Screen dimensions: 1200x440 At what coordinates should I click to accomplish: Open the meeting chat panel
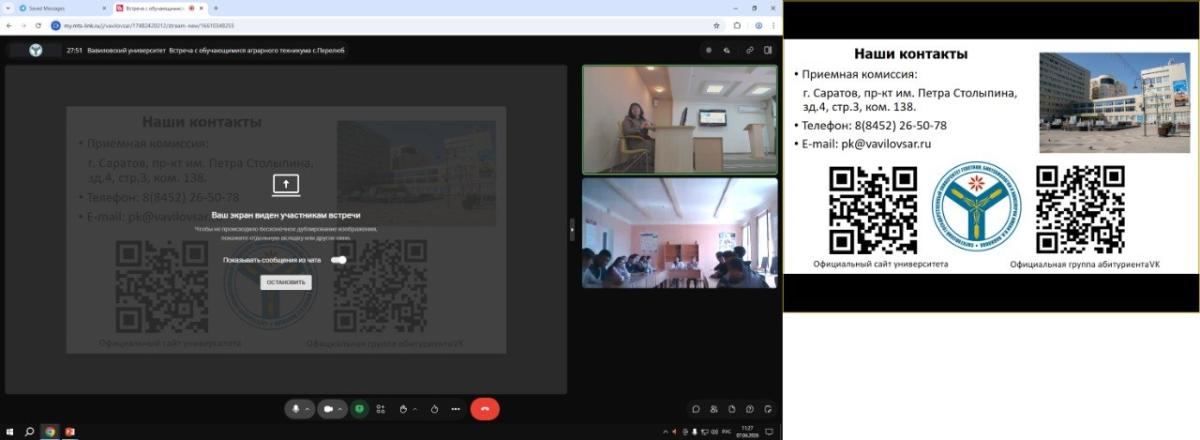pos(696,409)
